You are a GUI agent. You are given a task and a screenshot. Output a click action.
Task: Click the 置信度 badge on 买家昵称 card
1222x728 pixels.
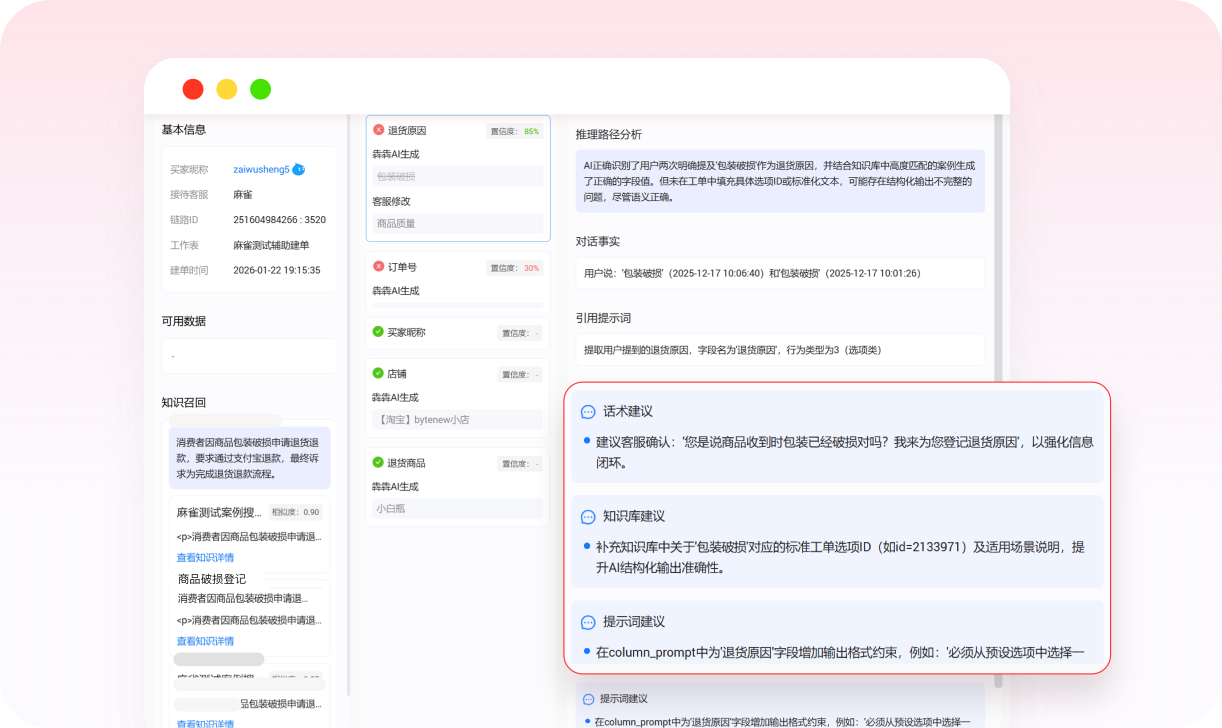coord(520,333)
